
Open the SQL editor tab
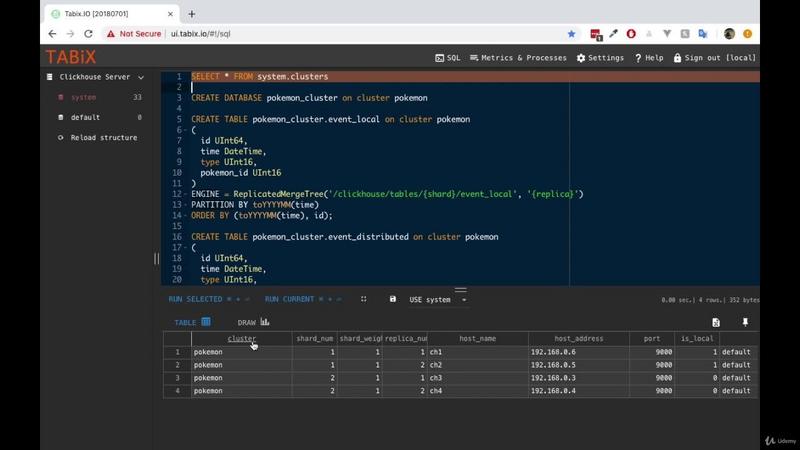point(447,58)
